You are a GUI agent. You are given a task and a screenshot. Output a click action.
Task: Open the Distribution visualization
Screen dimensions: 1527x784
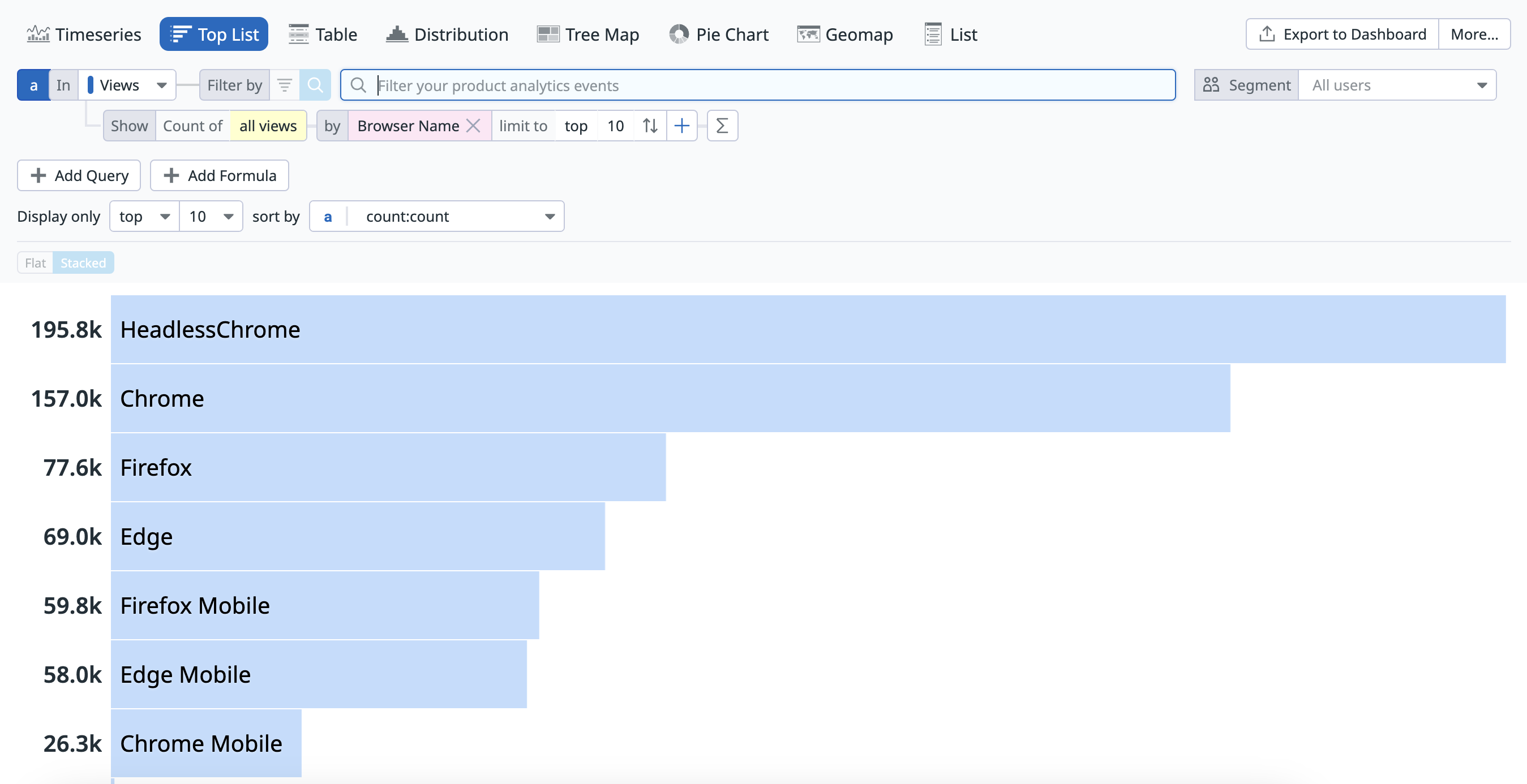pyautogui.click(x=447, y=35)
